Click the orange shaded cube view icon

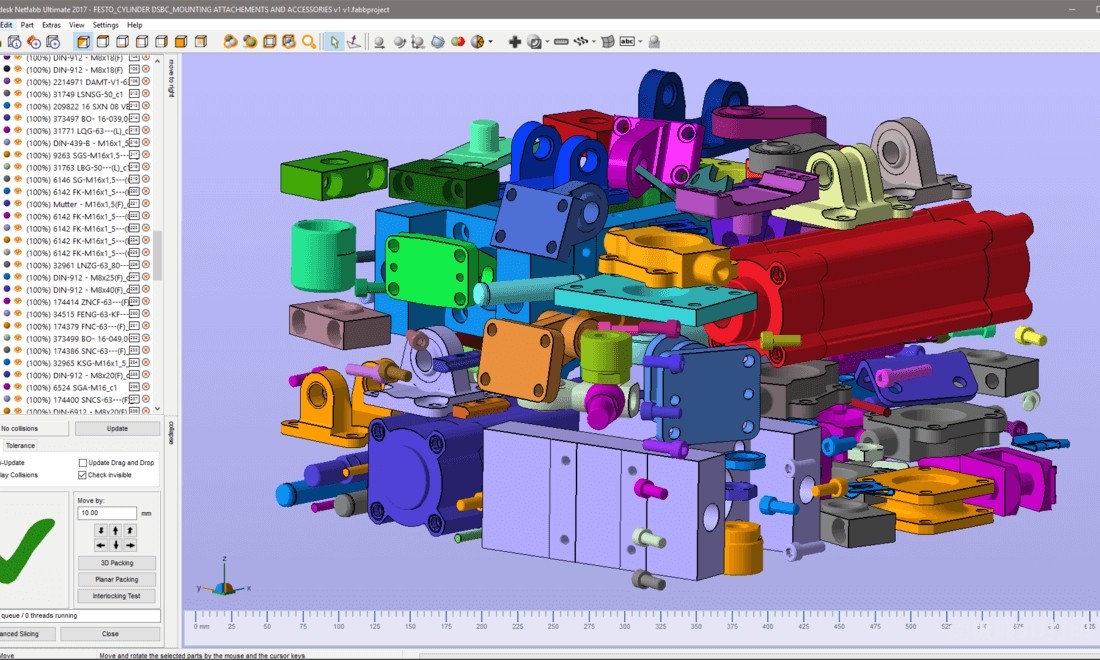(181, 42)
